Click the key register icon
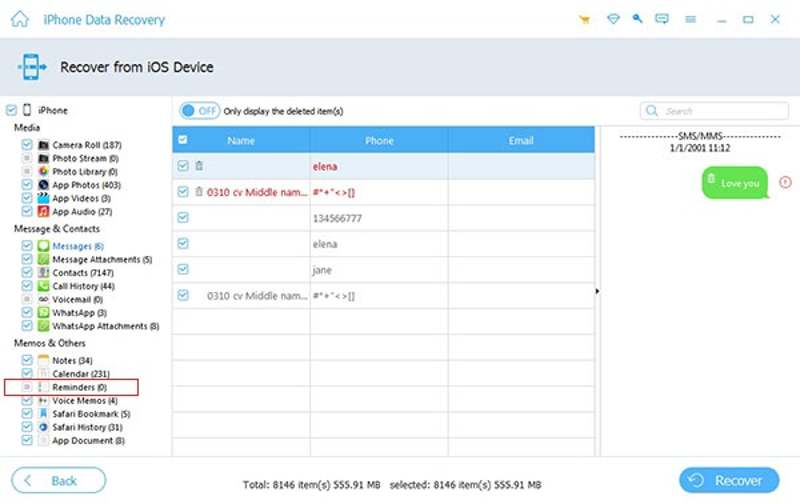The width and height of the screenshot is (800, 504). point(636,19)
